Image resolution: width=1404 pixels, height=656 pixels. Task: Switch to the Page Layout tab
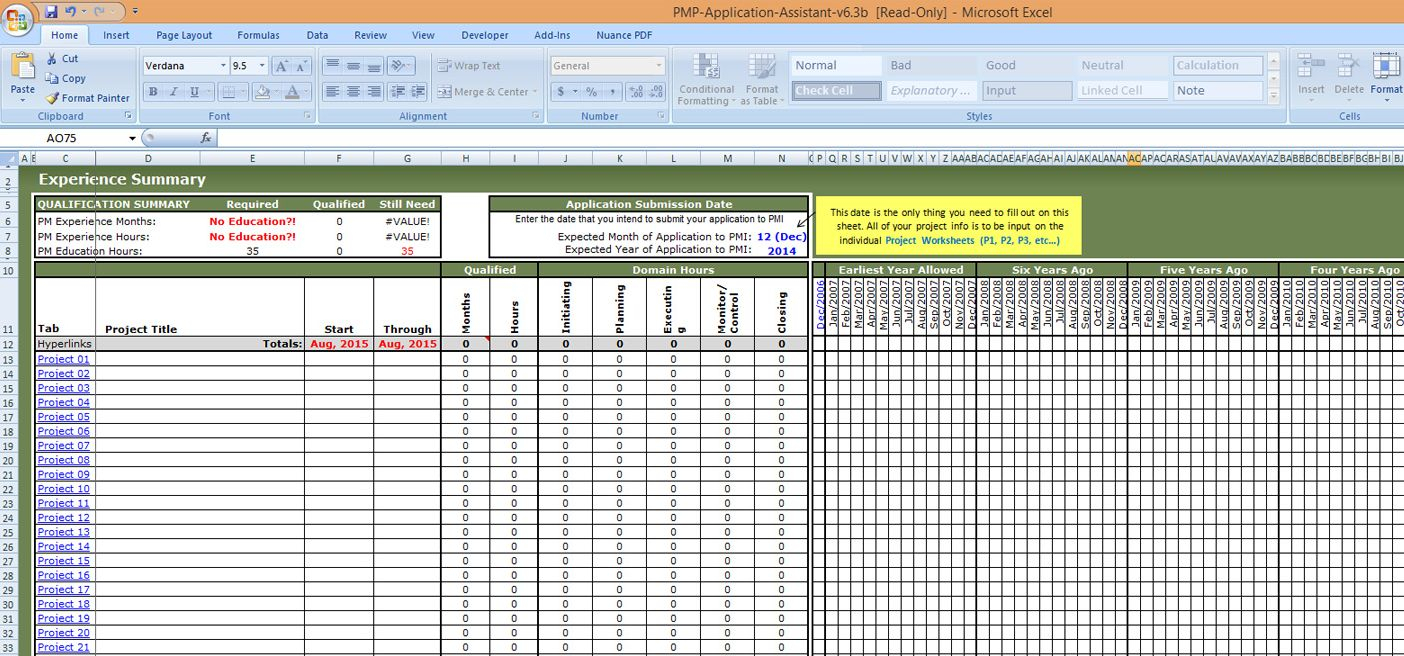[184, 35]
